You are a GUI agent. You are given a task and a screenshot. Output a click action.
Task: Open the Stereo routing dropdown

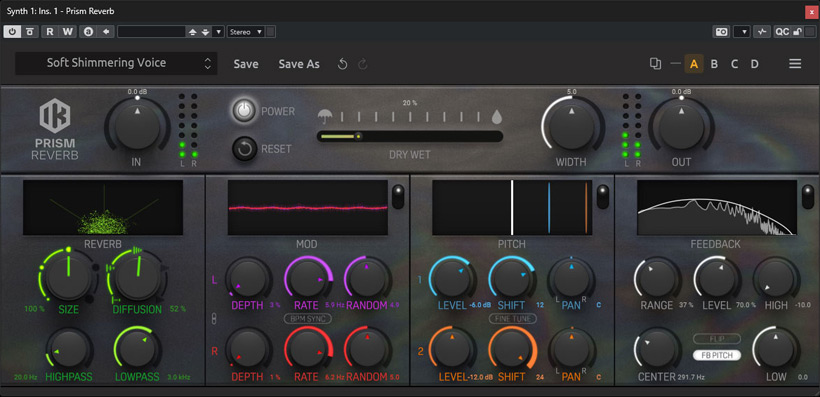point(246,32)
